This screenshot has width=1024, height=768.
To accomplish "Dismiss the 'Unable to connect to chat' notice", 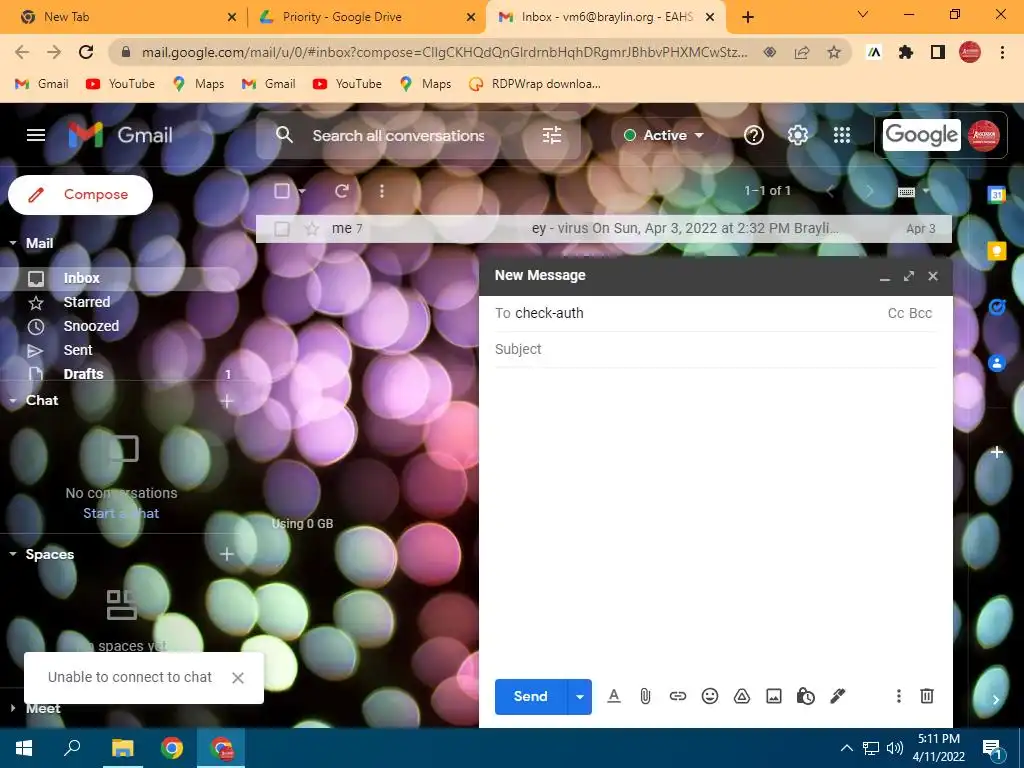I will coord(238,678).
